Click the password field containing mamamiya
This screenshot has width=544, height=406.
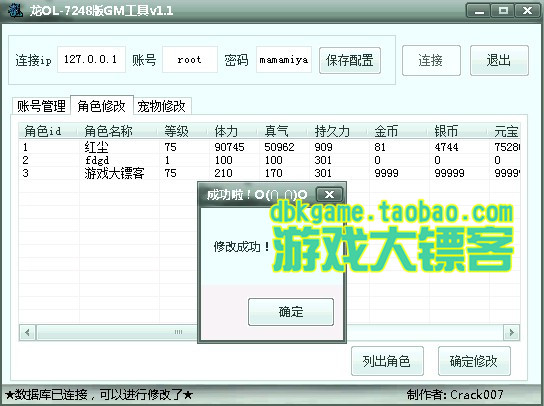click(x=284, y=59)
